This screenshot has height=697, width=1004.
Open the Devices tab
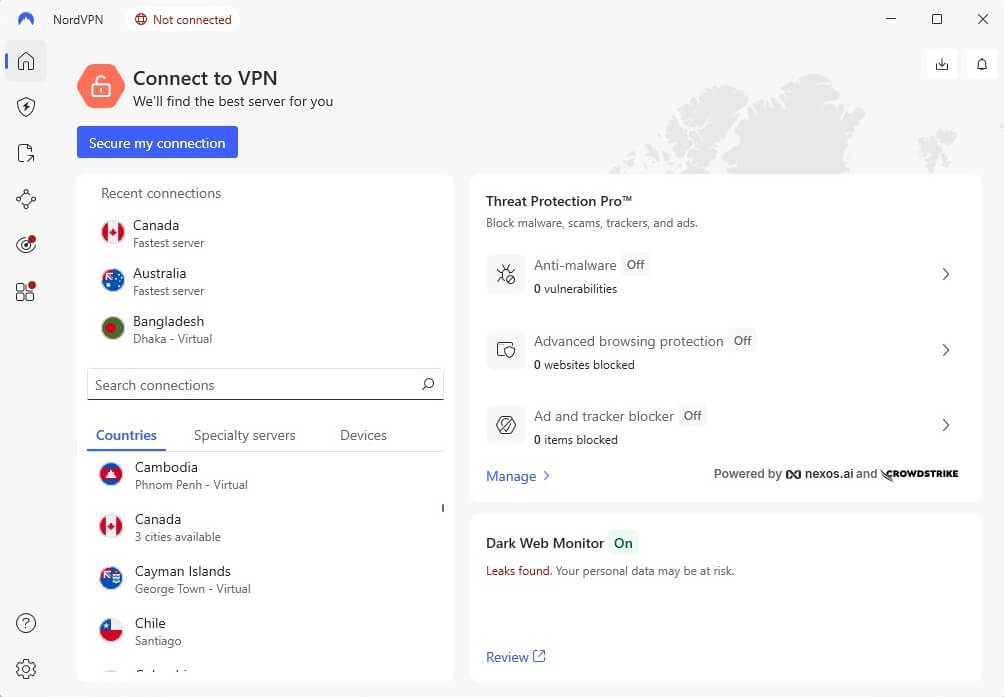click(x=362, y=435)
